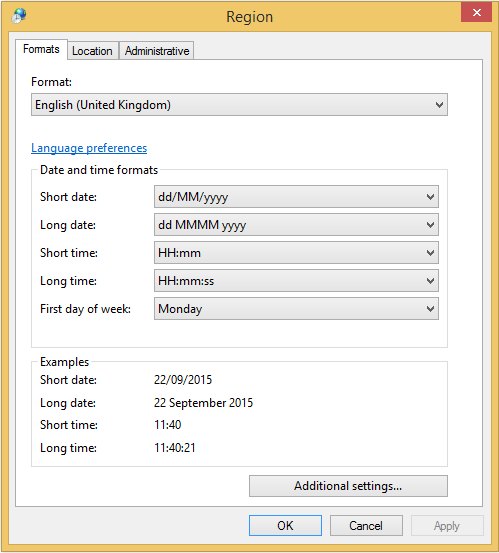Image resolution: width=499 pixels, height=553 pixels.
Task: Open the Location tab
Action: click(92, 51)
